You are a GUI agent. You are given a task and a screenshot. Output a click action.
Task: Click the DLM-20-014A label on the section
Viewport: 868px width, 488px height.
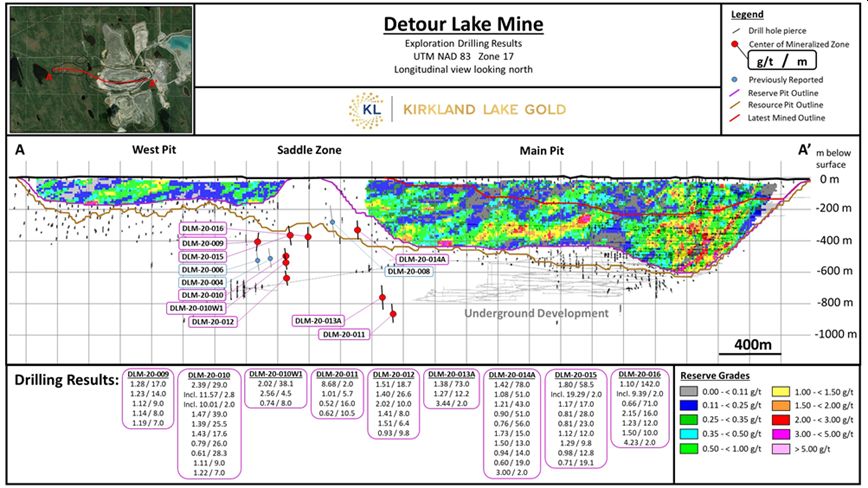click(422, 259)
